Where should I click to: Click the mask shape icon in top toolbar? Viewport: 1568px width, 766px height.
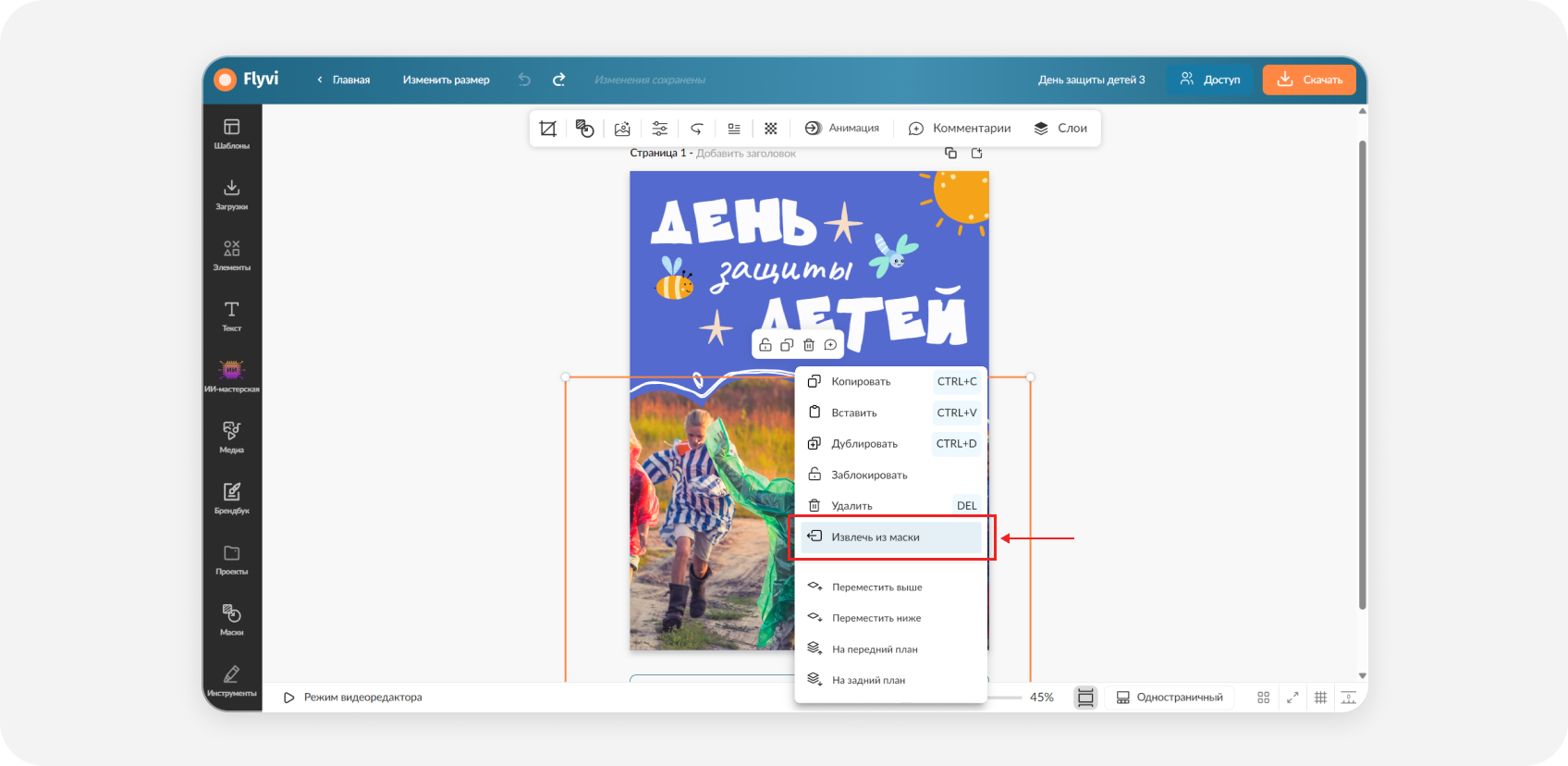[584, 129]
